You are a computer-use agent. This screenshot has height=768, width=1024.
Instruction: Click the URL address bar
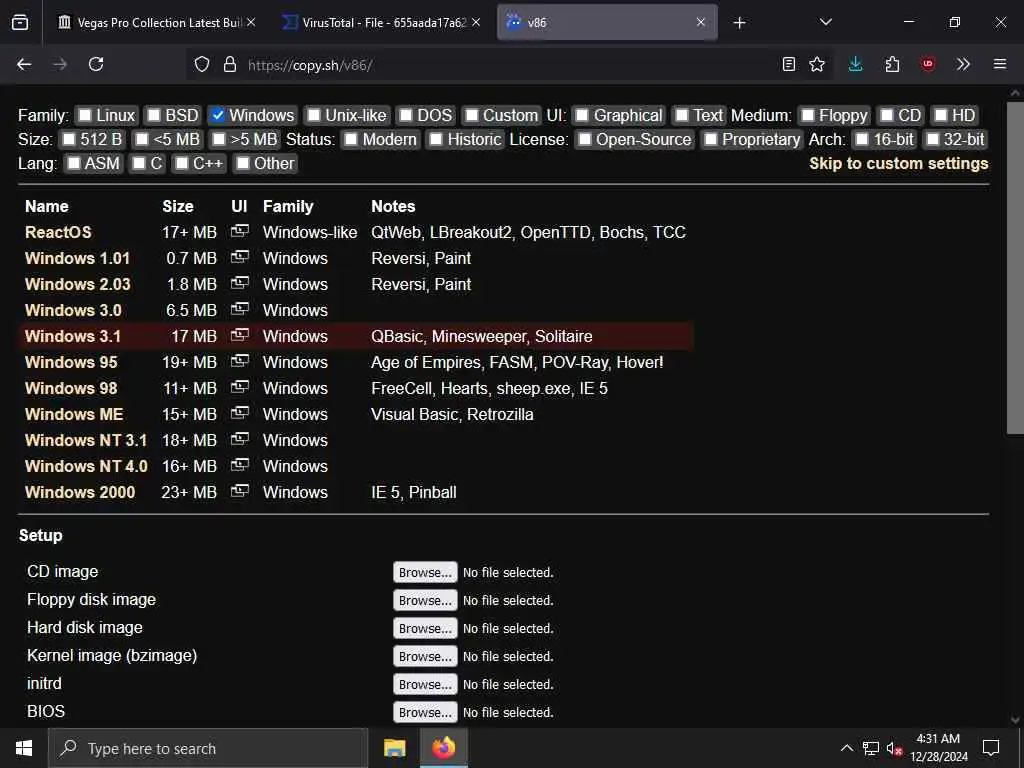click(509, 65)
